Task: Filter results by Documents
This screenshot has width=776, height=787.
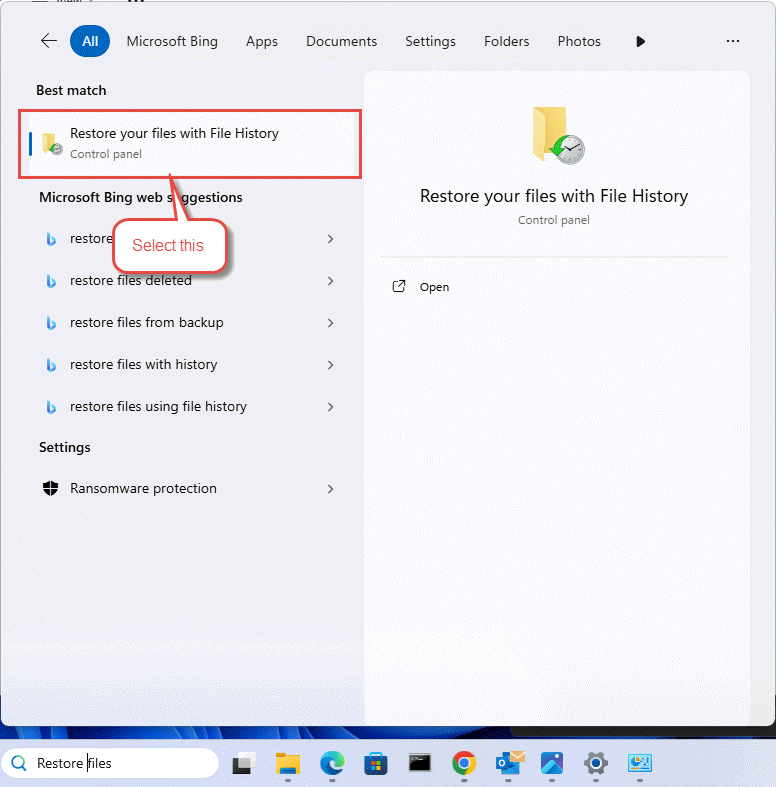Action: click(341, 41)
